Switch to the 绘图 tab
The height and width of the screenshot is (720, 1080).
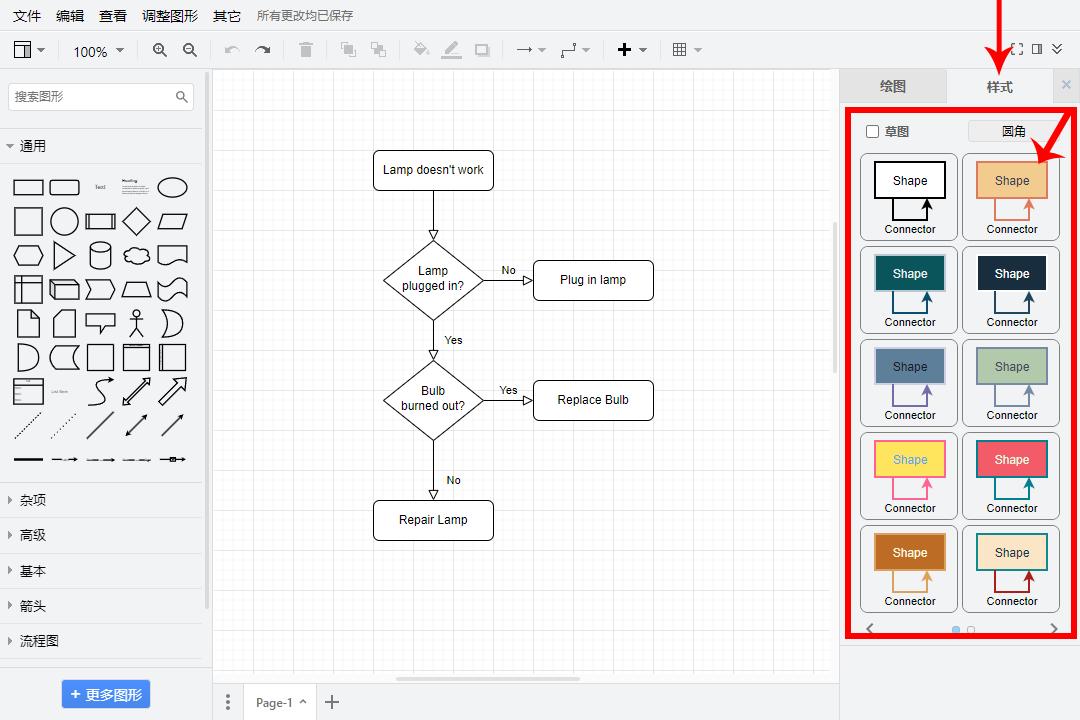pos(892,87)
